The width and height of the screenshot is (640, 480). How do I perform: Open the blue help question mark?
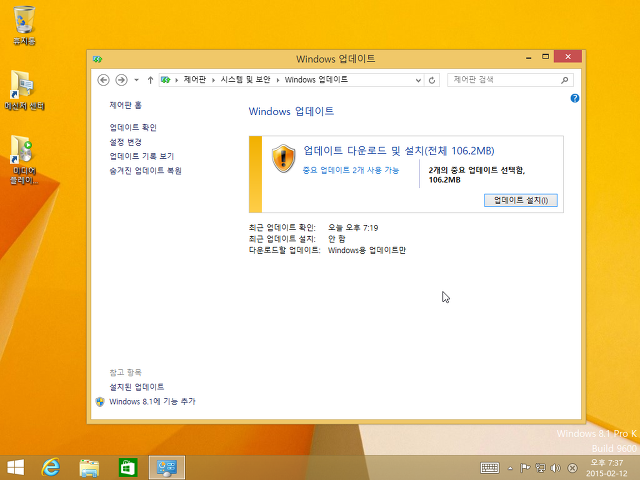[x=575, y=98]
